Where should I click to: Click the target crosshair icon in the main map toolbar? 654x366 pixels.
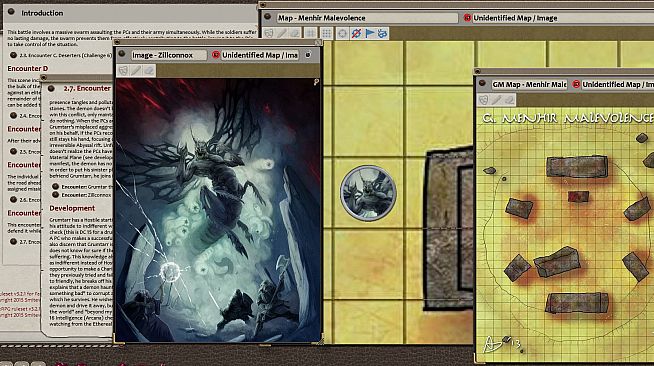pyautogui.click(x=342, y=33)
